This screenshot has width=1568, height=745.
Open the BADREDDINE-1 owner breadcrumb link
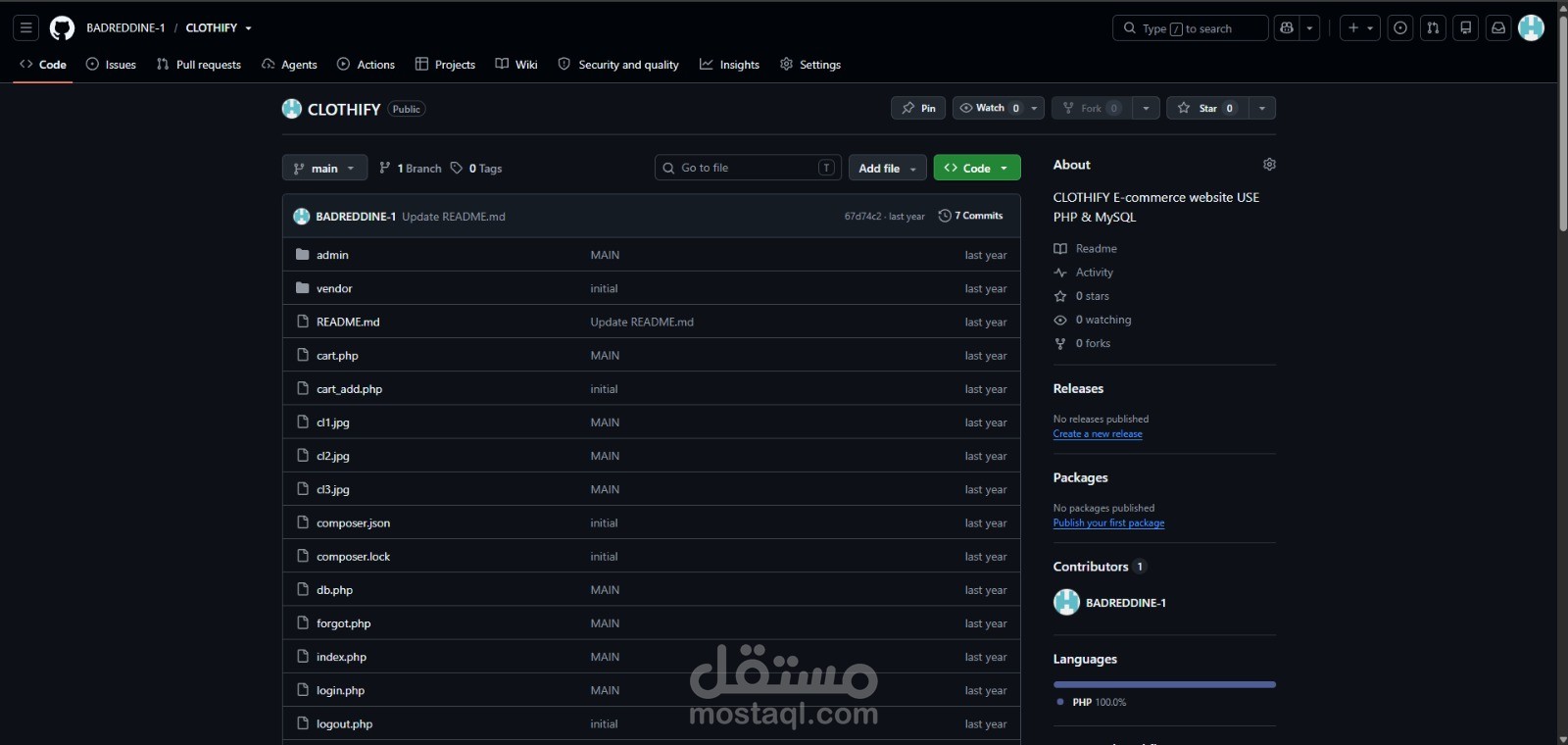(125, 28)
